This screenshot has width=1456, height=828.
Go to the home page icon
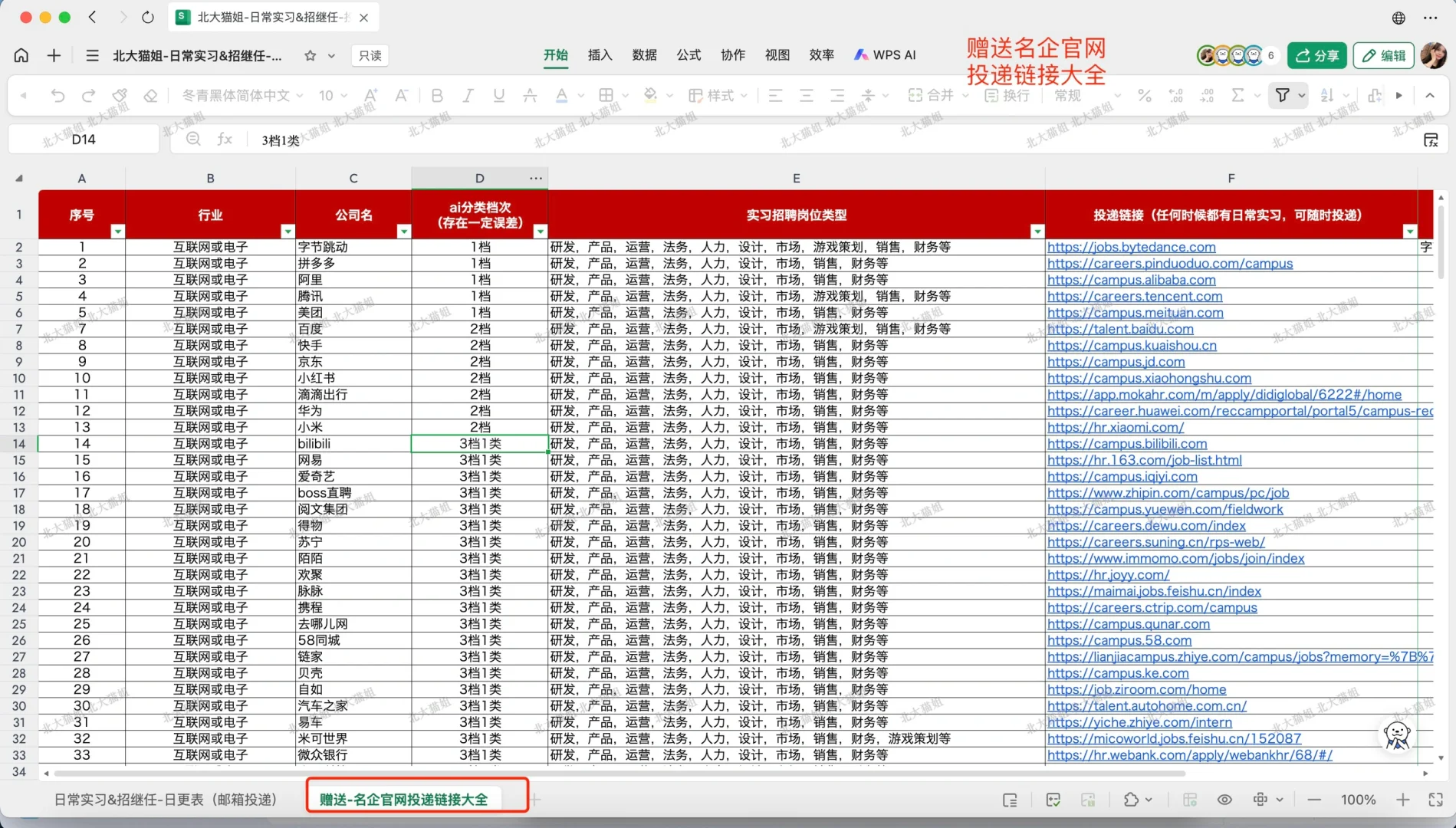pyautogui.click(x=21, y=55)
